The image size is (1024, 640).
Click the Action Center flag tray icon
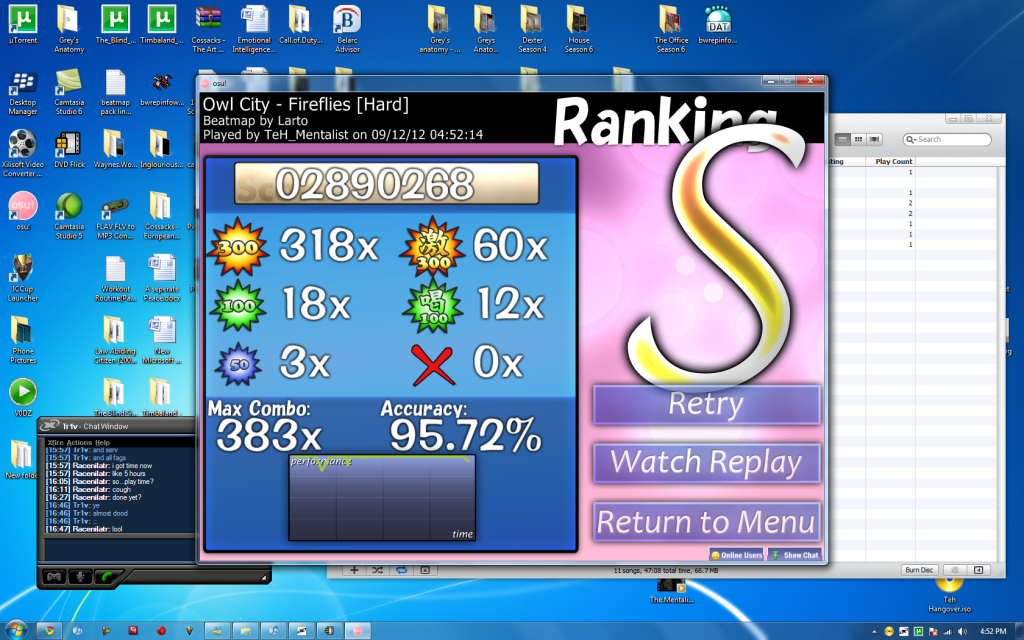click(x=933, y=632)
